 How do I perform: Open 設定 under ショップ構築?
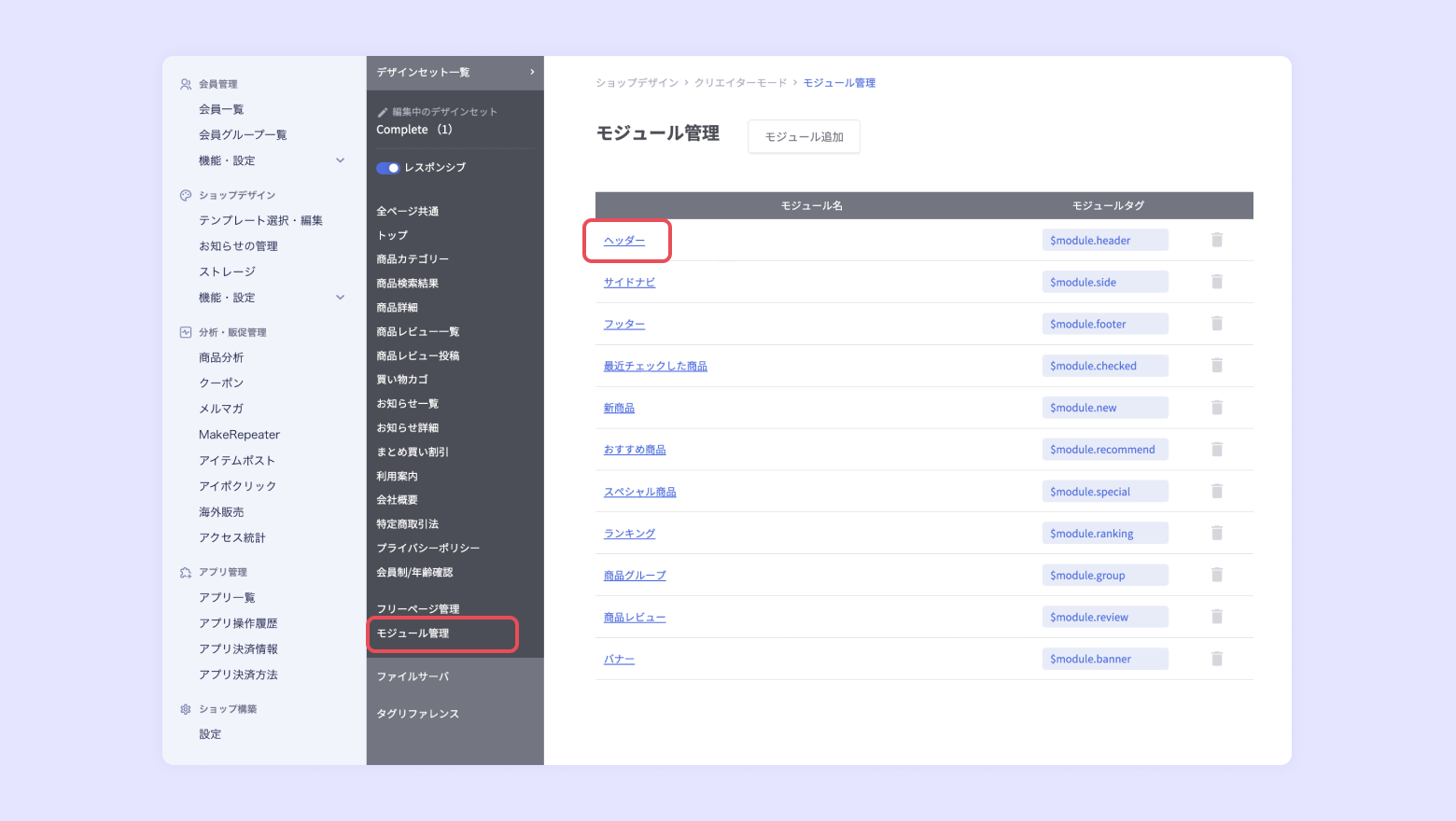click(210, 734)
